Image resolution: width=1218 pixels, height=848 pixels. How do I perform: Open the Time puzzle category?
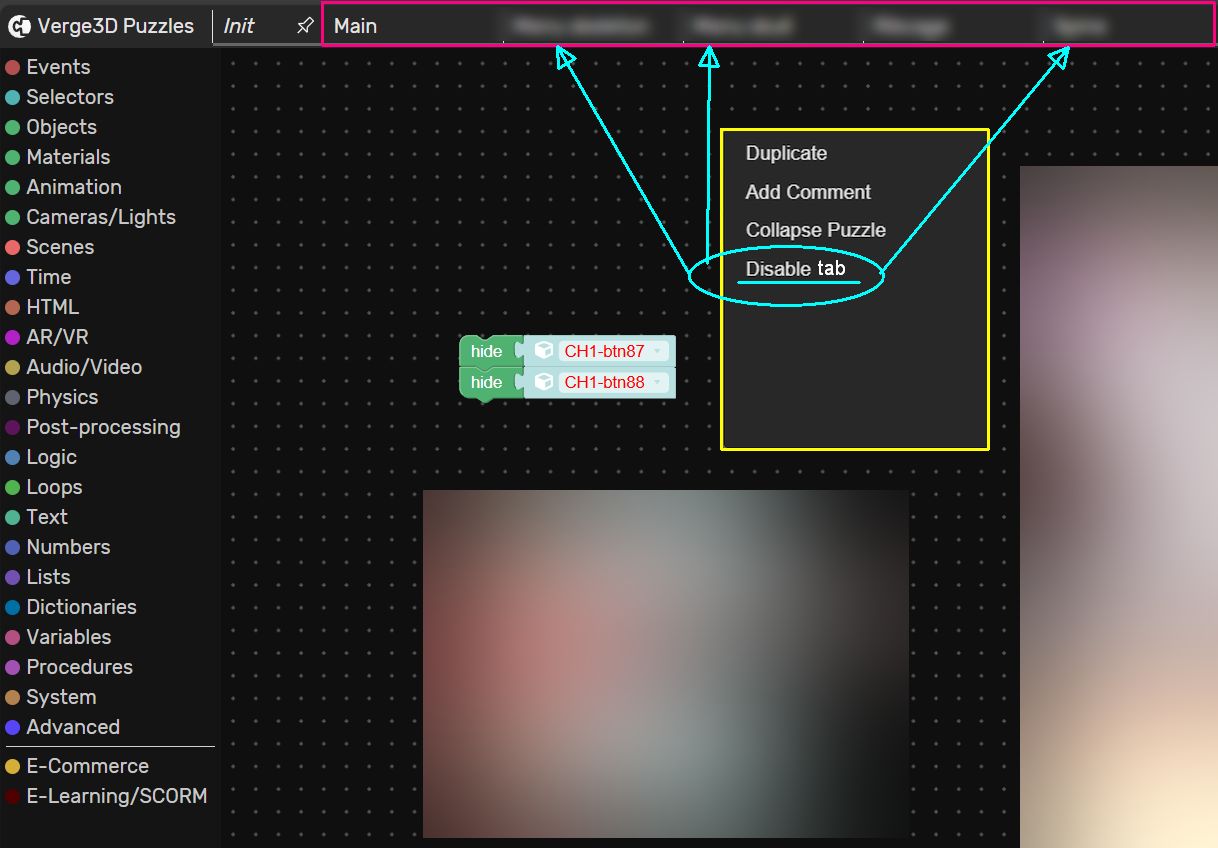click(38, 277)
